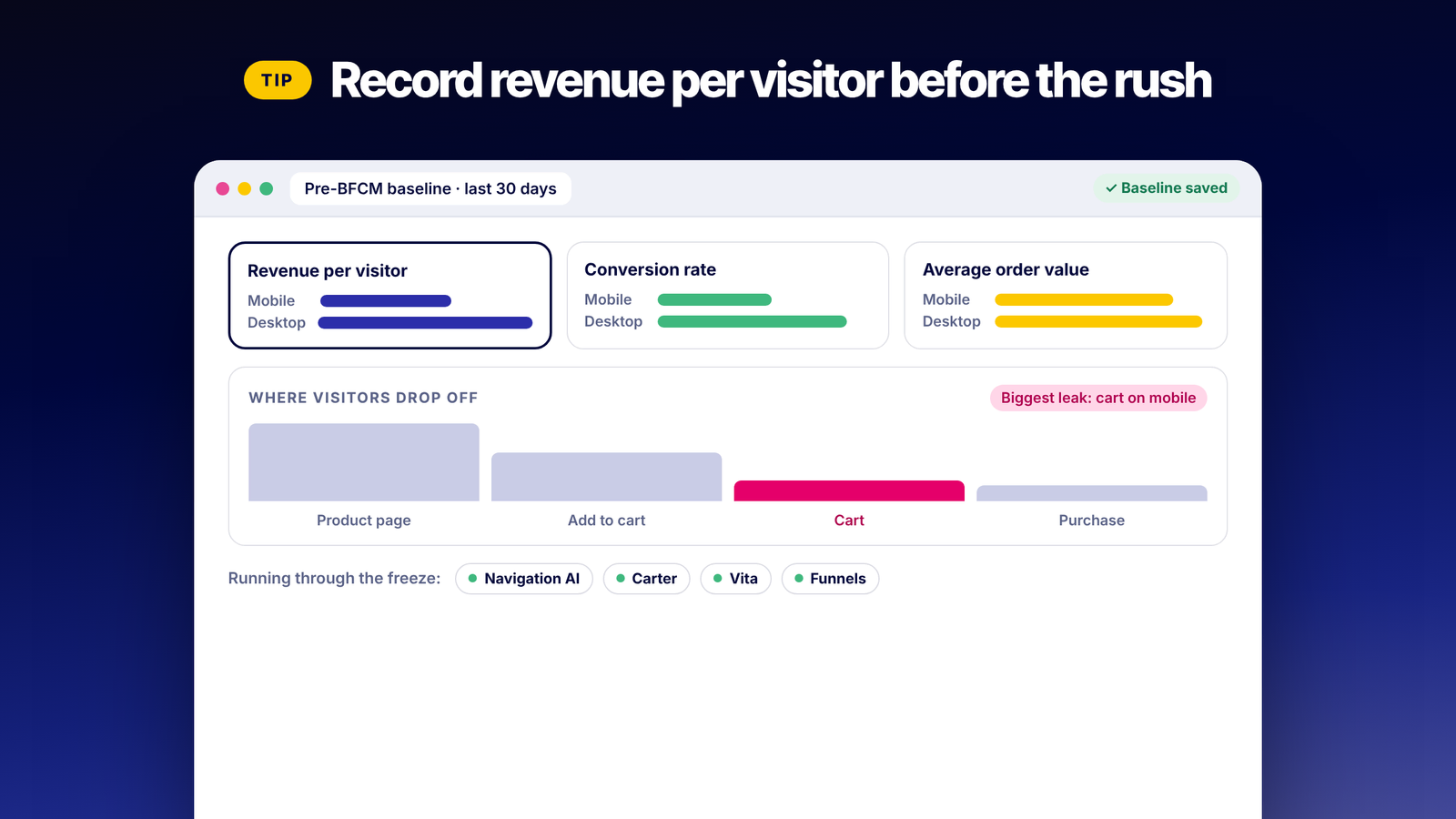Select the Revenue per visitor card
Screen dimensions: 1456x819
click(x=389, y=295)
